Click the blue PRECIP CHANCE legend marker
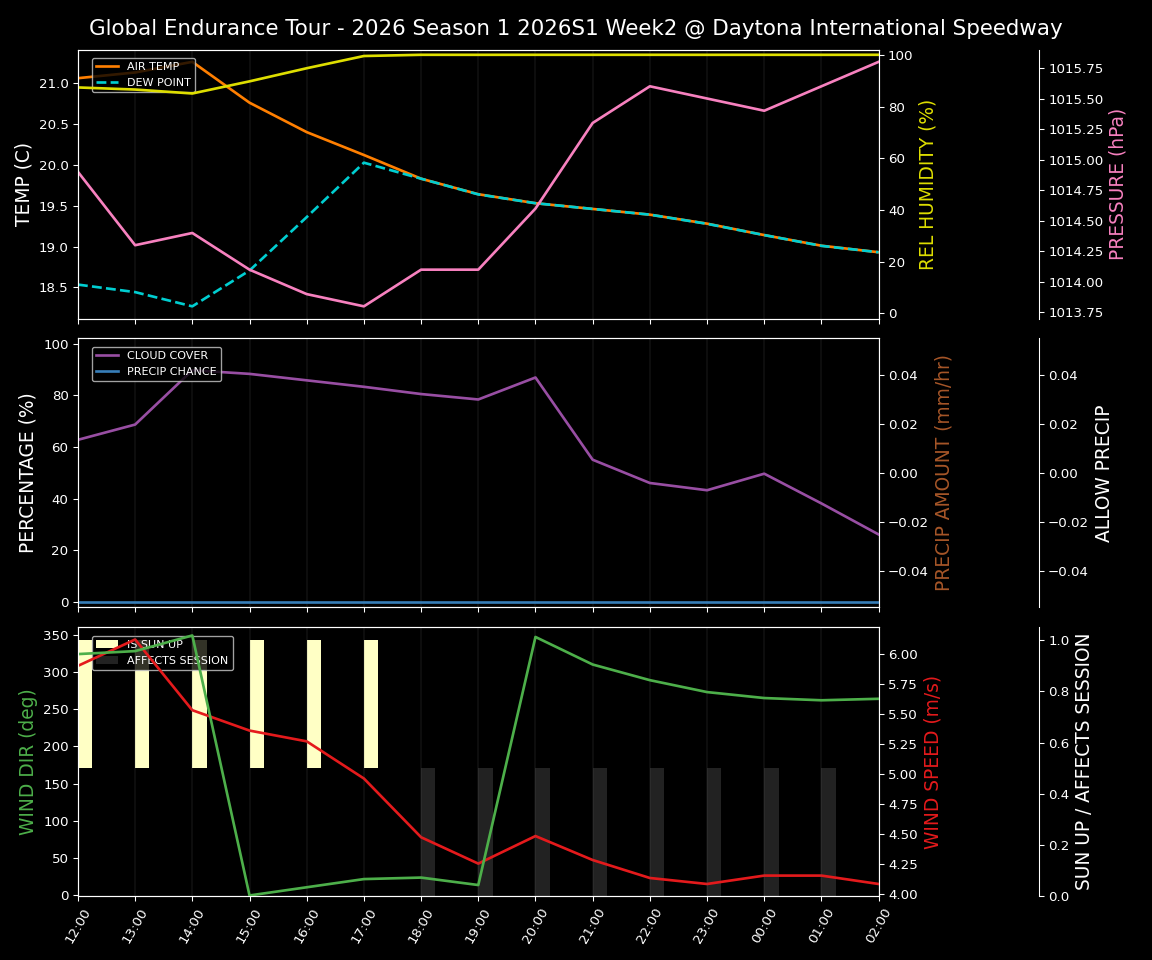This screenshot has height=960, width=1152. coord(110,372)
